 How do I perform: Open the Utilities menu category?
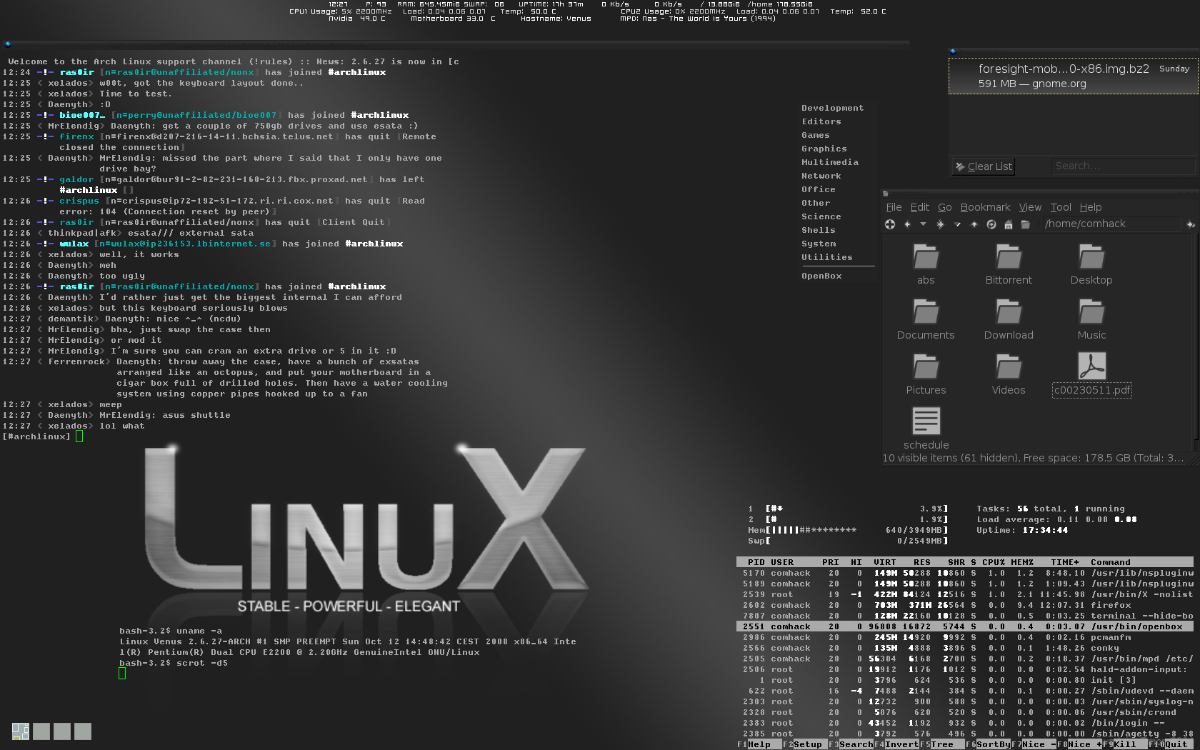click(827, 257)
